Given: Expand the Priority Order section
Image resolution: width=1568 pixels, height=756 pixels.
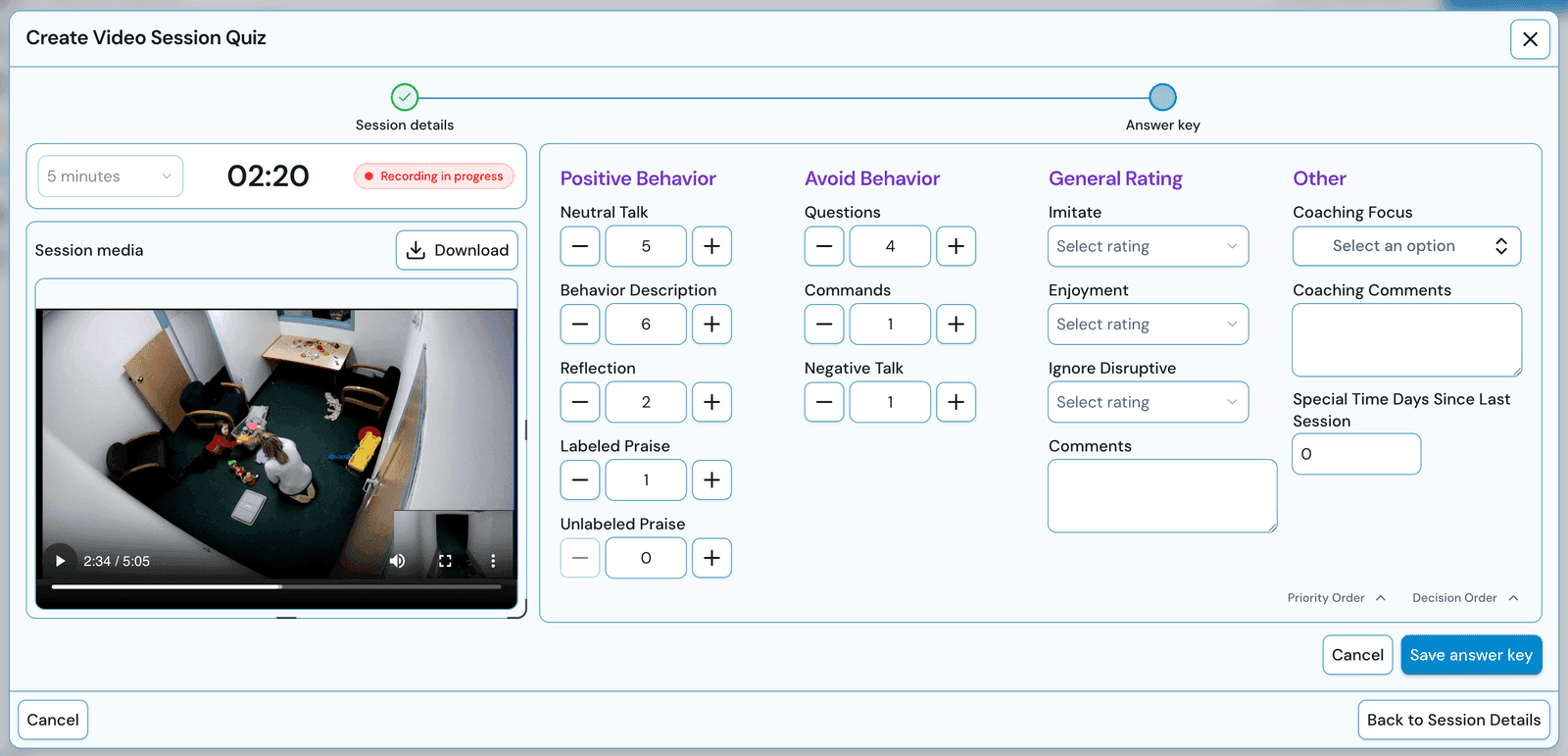Looking at the screenshot, I should coord(1336,598).
